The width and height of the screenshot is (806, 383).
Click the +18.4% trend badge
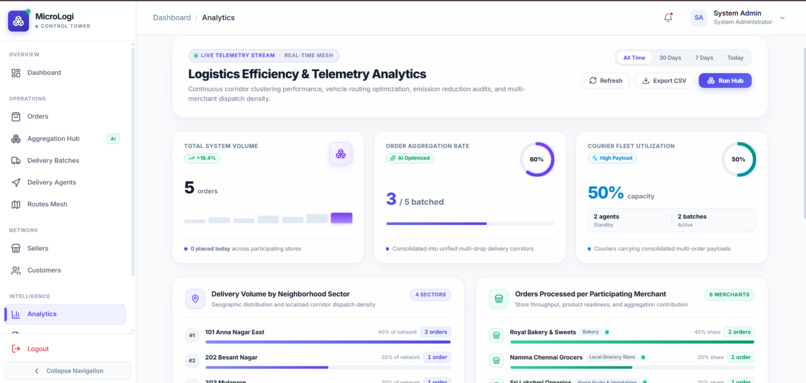click(x=202, y=158)
